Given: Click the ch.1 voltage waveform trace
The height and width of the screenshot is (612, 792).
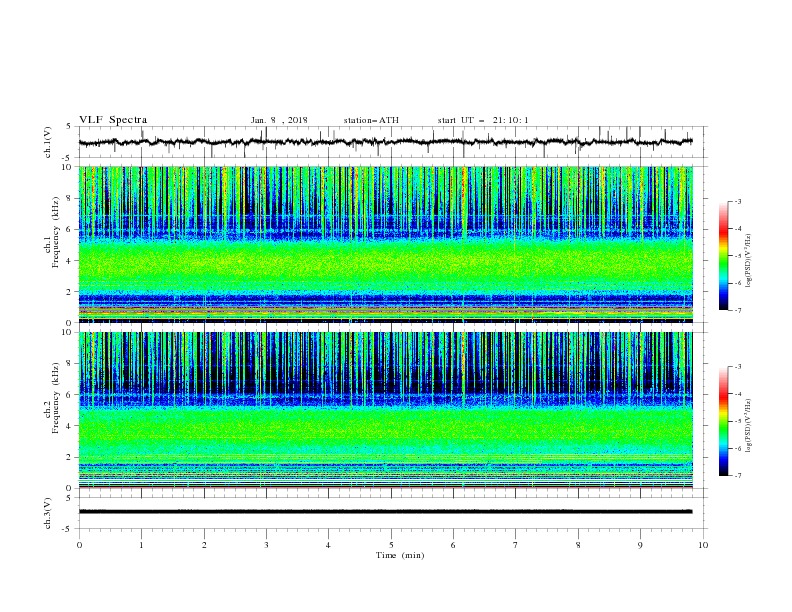Looking at the screenshot, I should [386, 142].
